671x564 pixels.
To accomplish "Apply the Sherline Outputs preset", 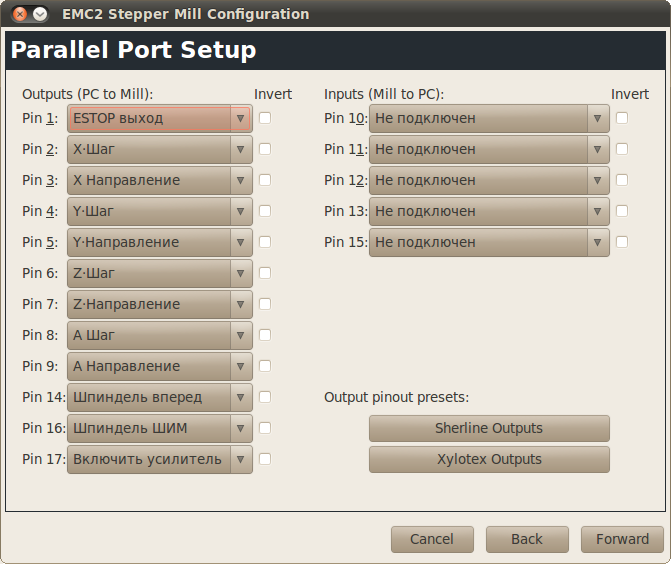I will coord(489,428).
